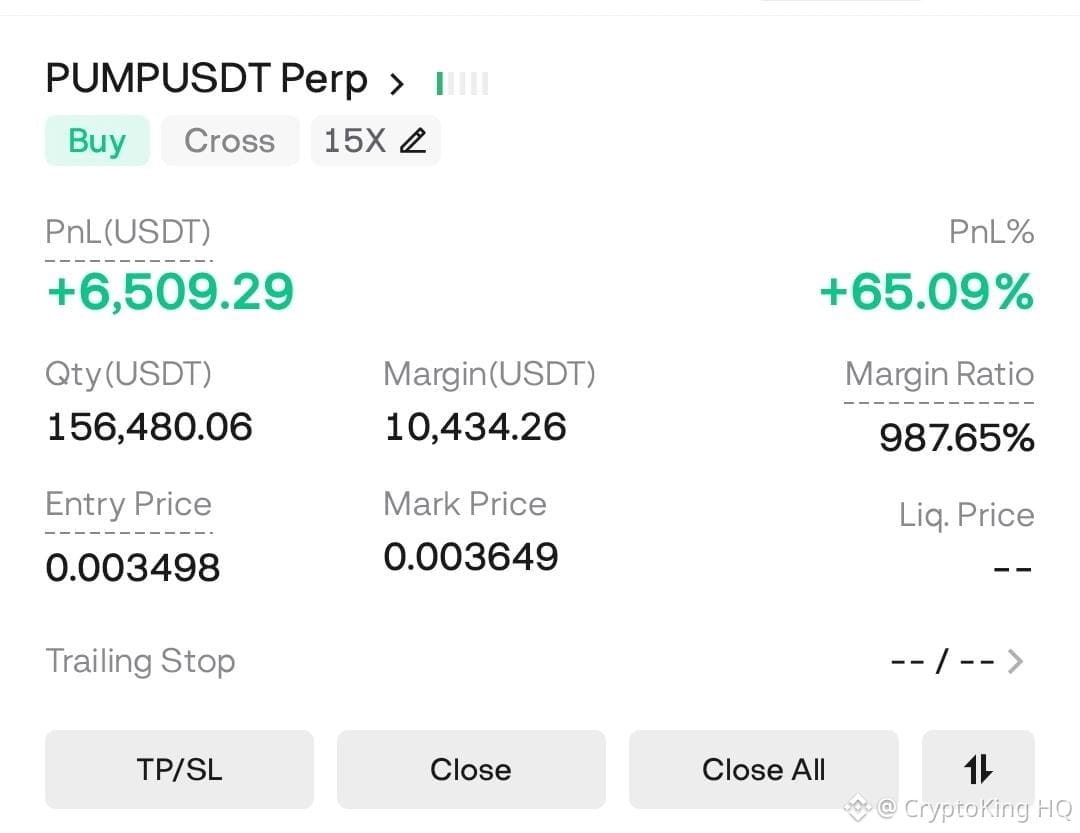Tap the underlined PnL(USDT) label
The image size is (1080, 833).
[x=128, y=232]
